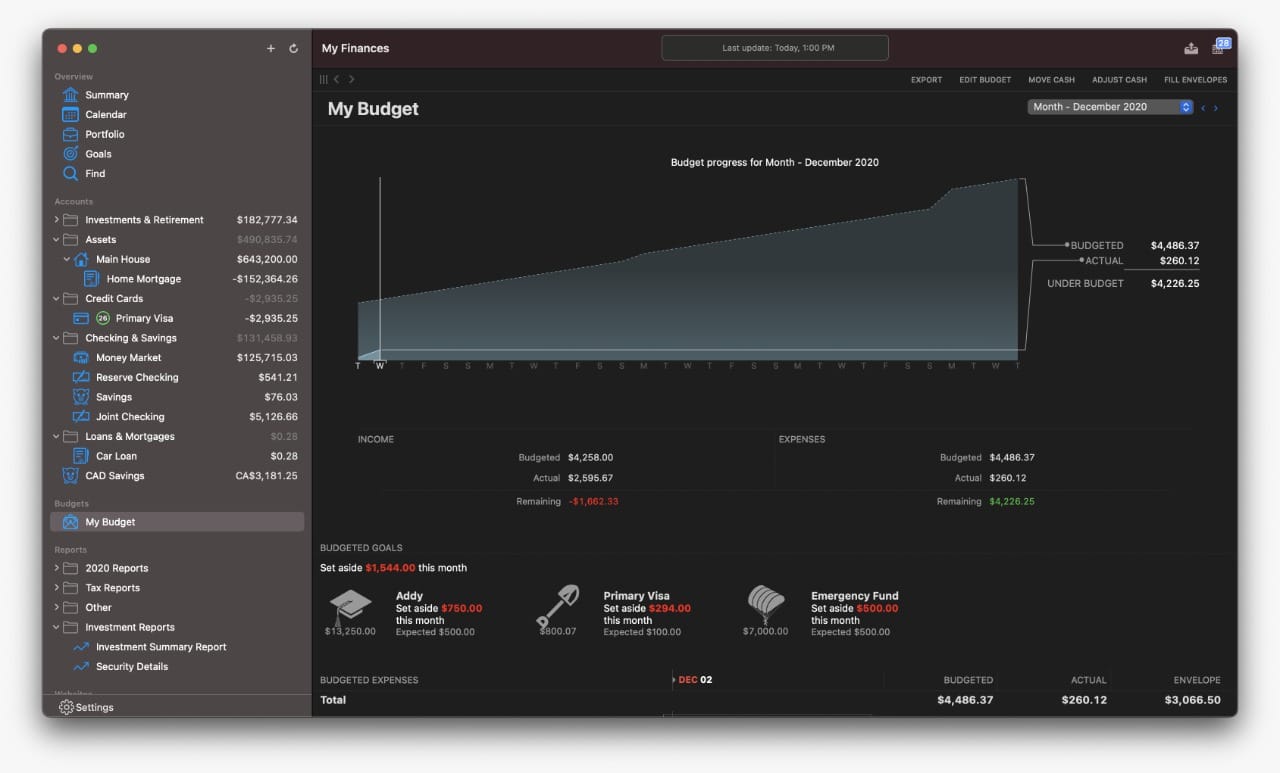Collapse the Assets group
This screenshot has width=1280, height=773.
[x=57, y=240]
